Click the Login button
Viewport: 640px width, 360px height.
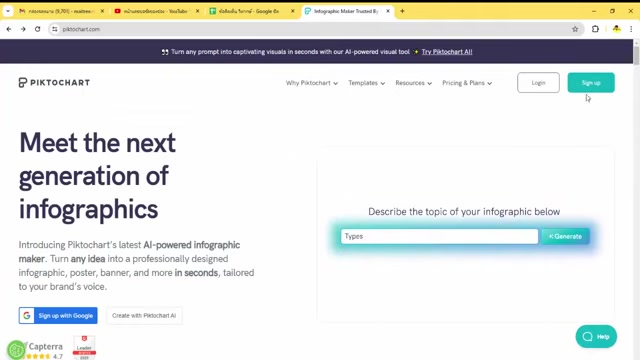tap(538, 82)
